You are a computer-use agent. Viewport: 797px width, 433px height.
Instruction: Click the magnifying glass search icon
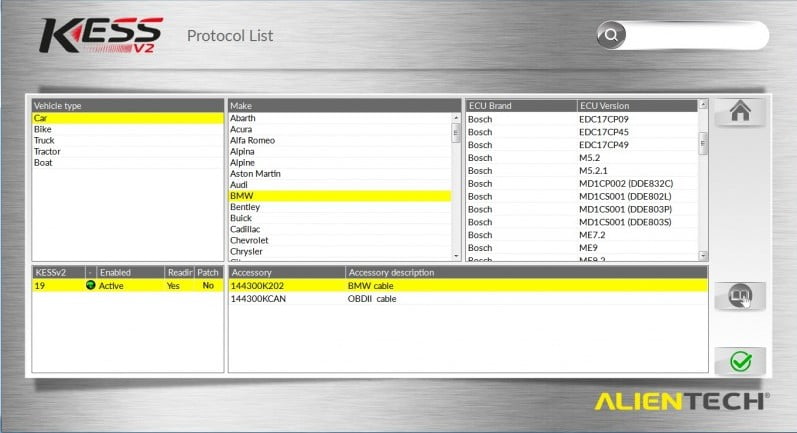pyautogui.click(x=611, y=36)
